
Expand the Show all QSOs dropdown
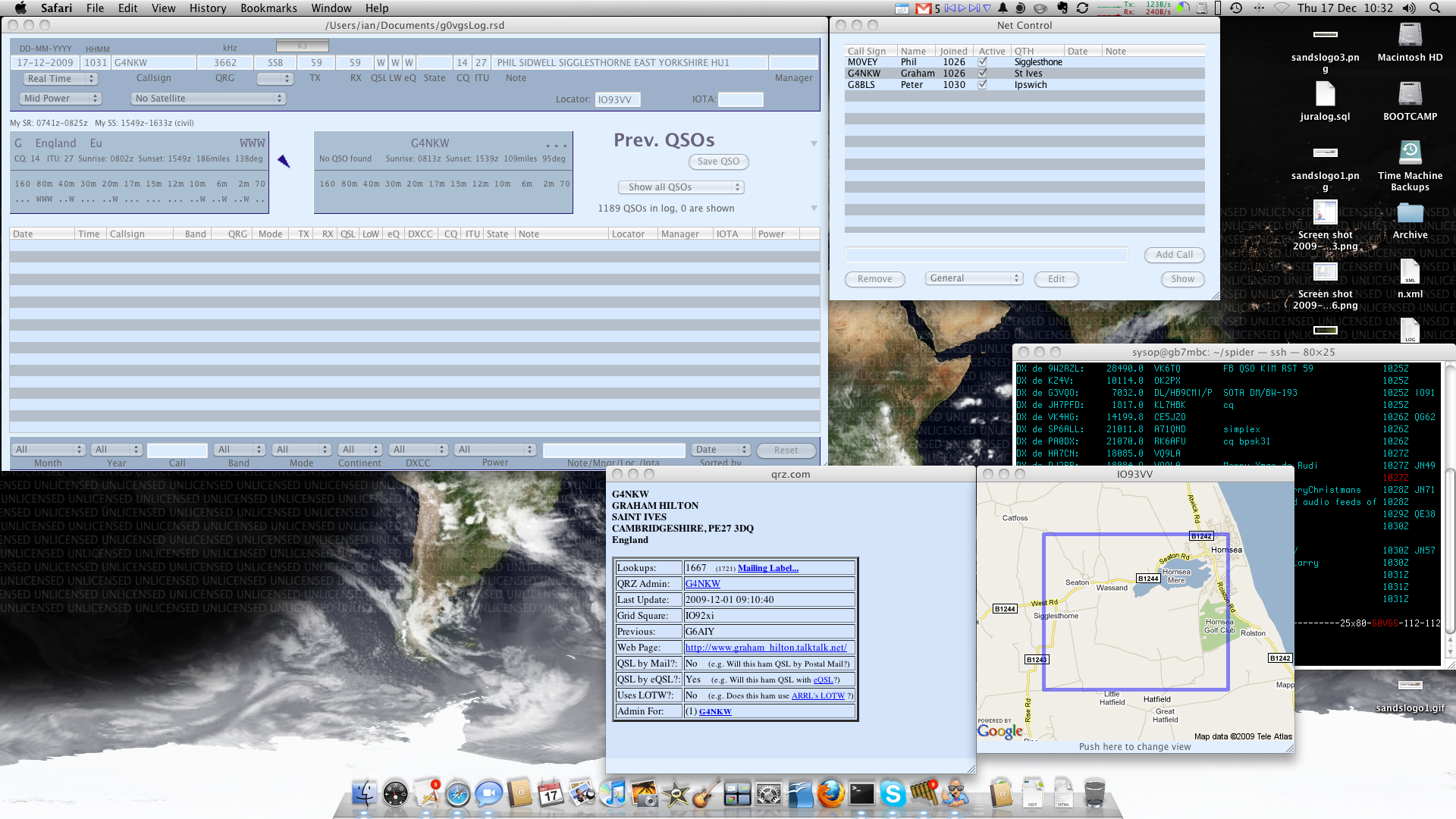(680, 187)
